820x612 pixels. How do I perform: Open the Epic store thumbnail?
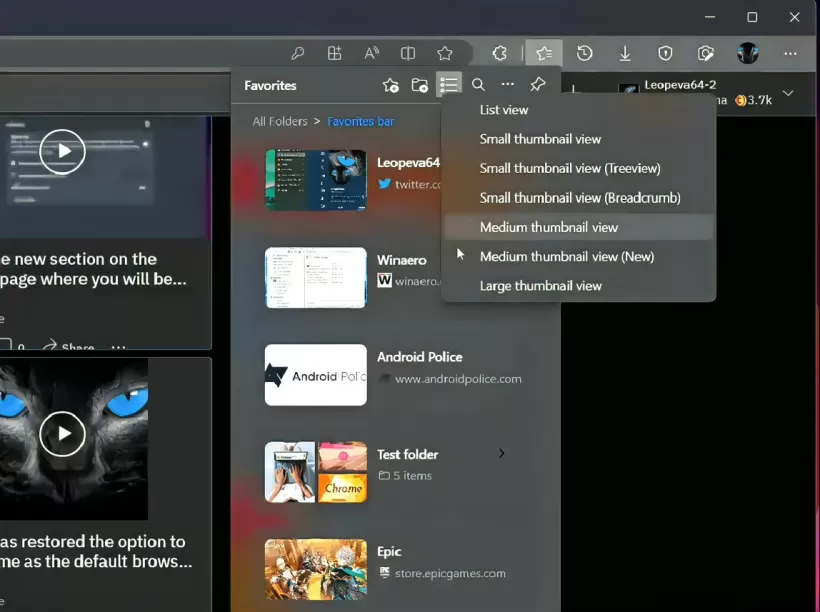tap(316, 570)
